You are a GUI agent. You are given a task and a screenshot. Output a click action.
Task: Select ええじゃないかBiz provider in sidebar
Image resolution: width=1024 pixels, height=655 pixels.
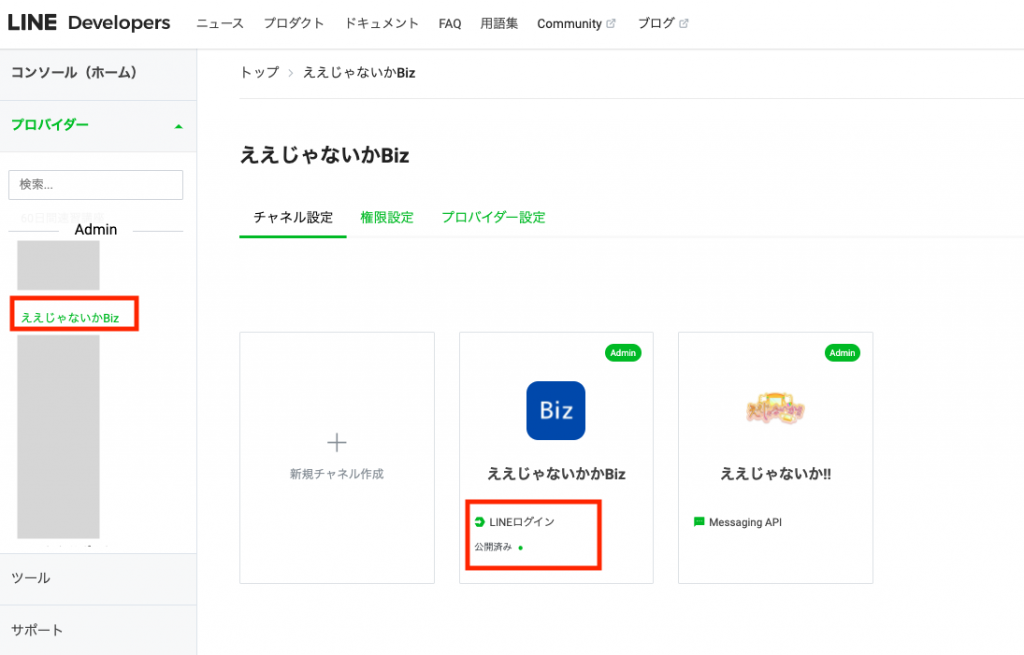(71, 318)
